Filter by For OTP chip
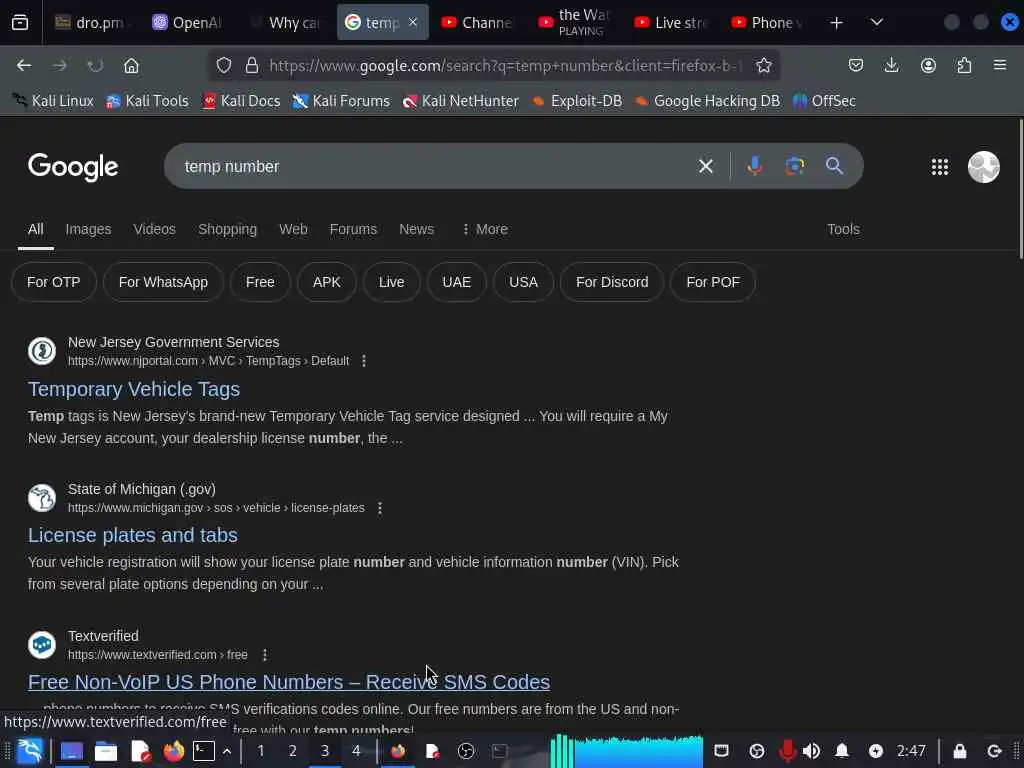1024x768 pixels. coord(54,282)
